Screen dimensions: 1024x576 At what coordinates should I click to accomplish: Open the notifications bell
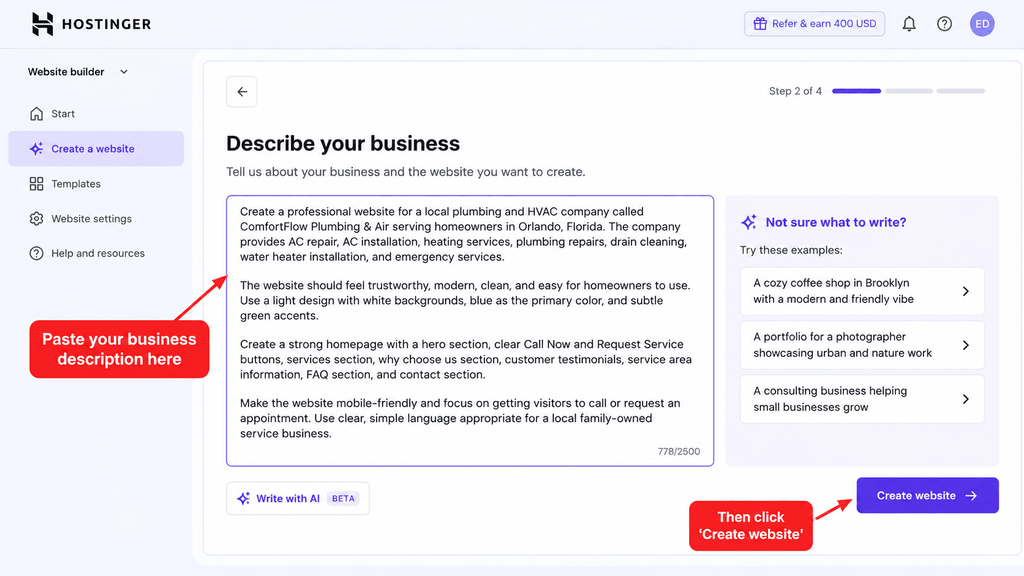[909, 24]
